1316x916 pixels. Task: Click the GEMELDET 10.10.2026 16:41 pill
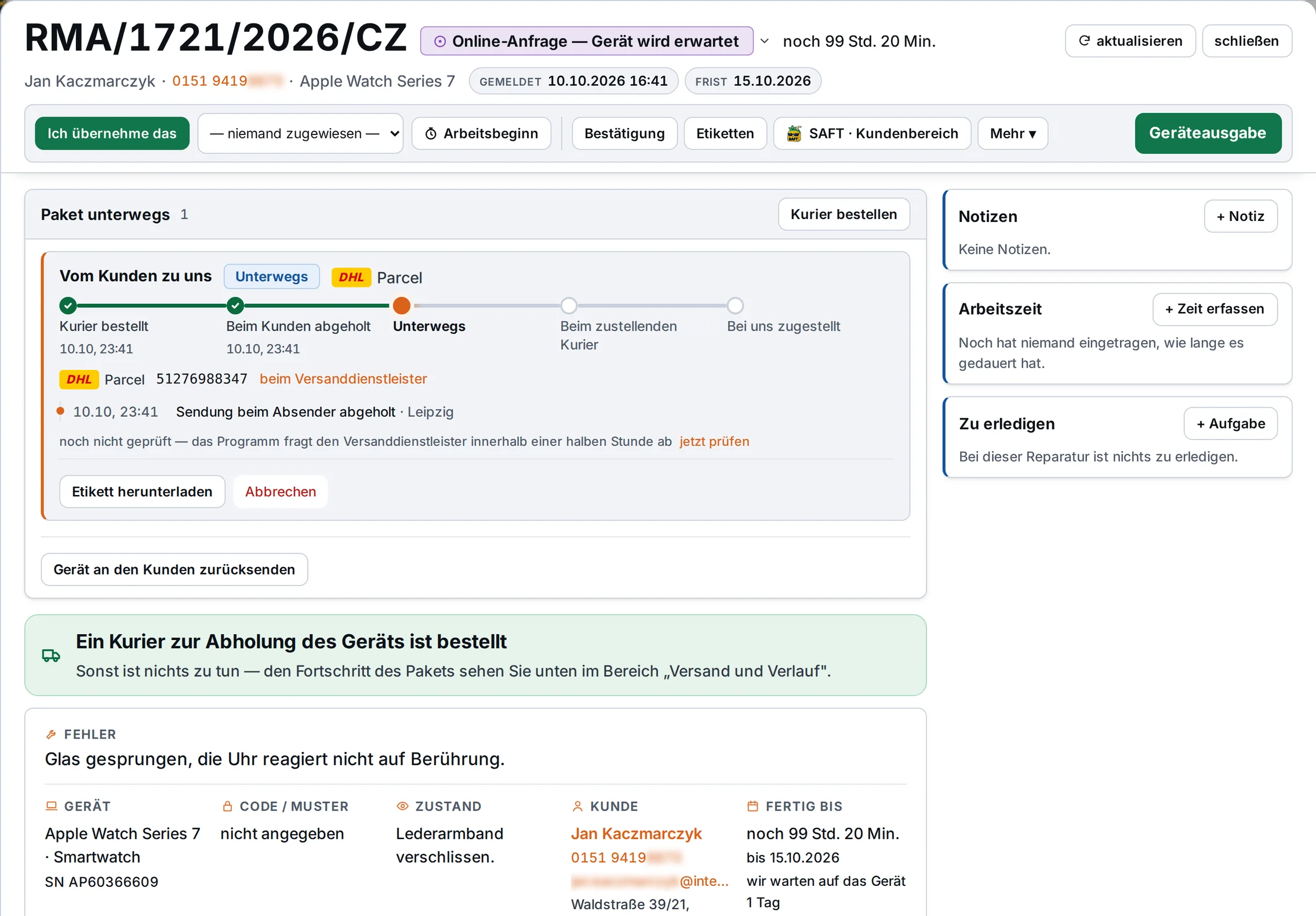coord(573,81)
